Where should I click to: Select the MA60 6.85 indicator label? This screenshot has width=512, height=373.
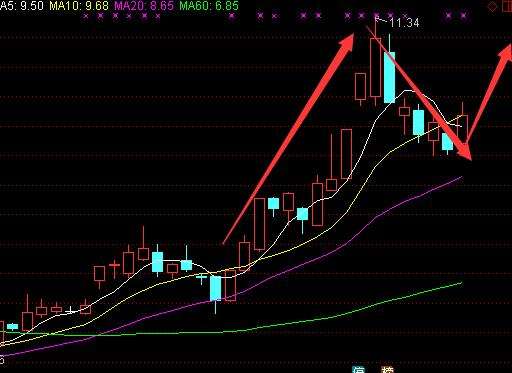click(209, 6)
